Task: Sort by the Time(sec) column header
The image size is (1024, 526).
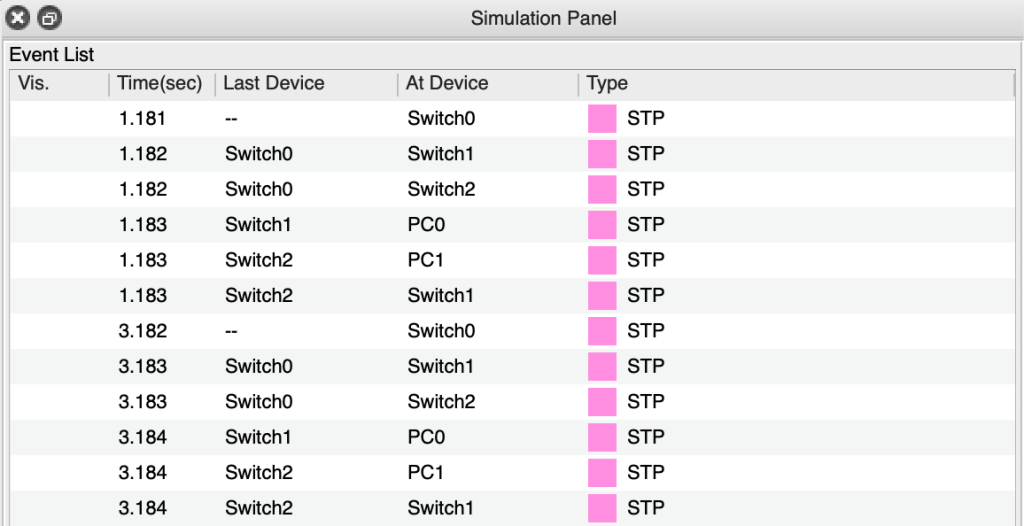Action: (x=160, y=84)
